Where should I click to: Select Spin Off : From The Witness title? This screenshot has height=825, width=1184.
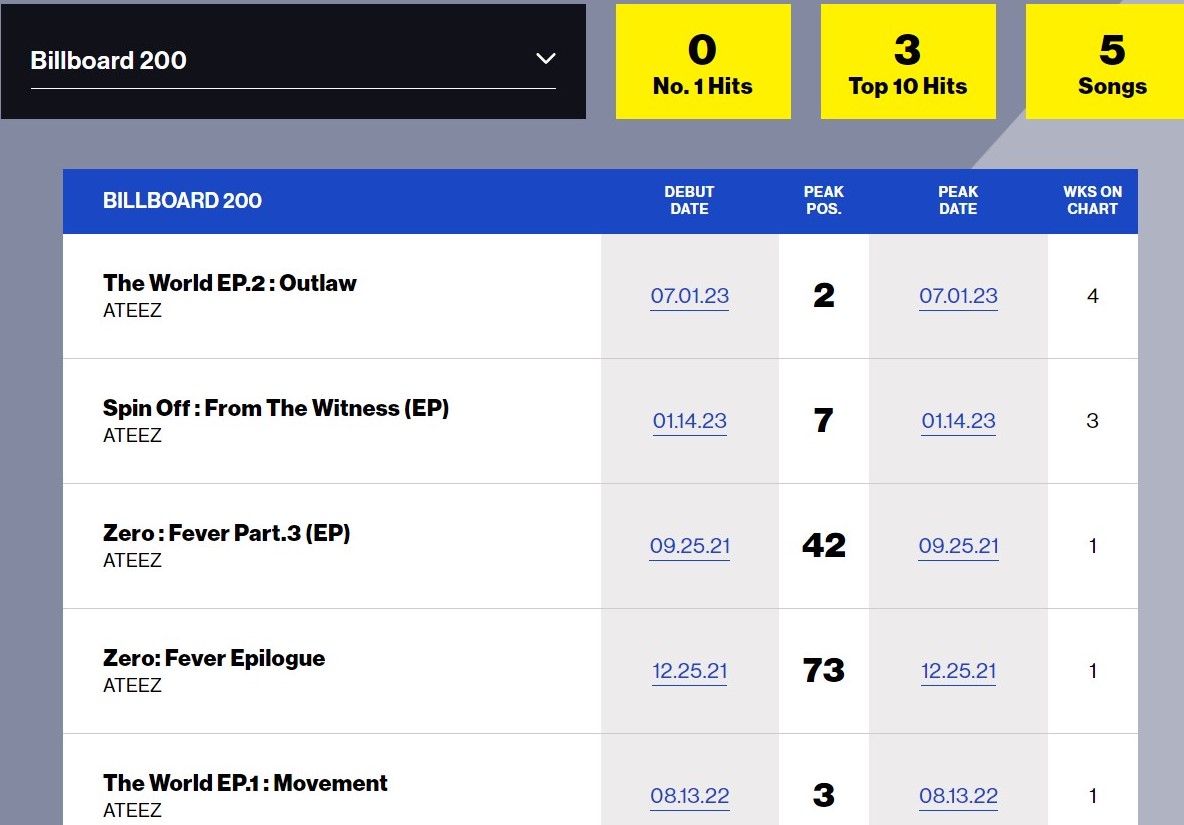click(x=276, y=408)
